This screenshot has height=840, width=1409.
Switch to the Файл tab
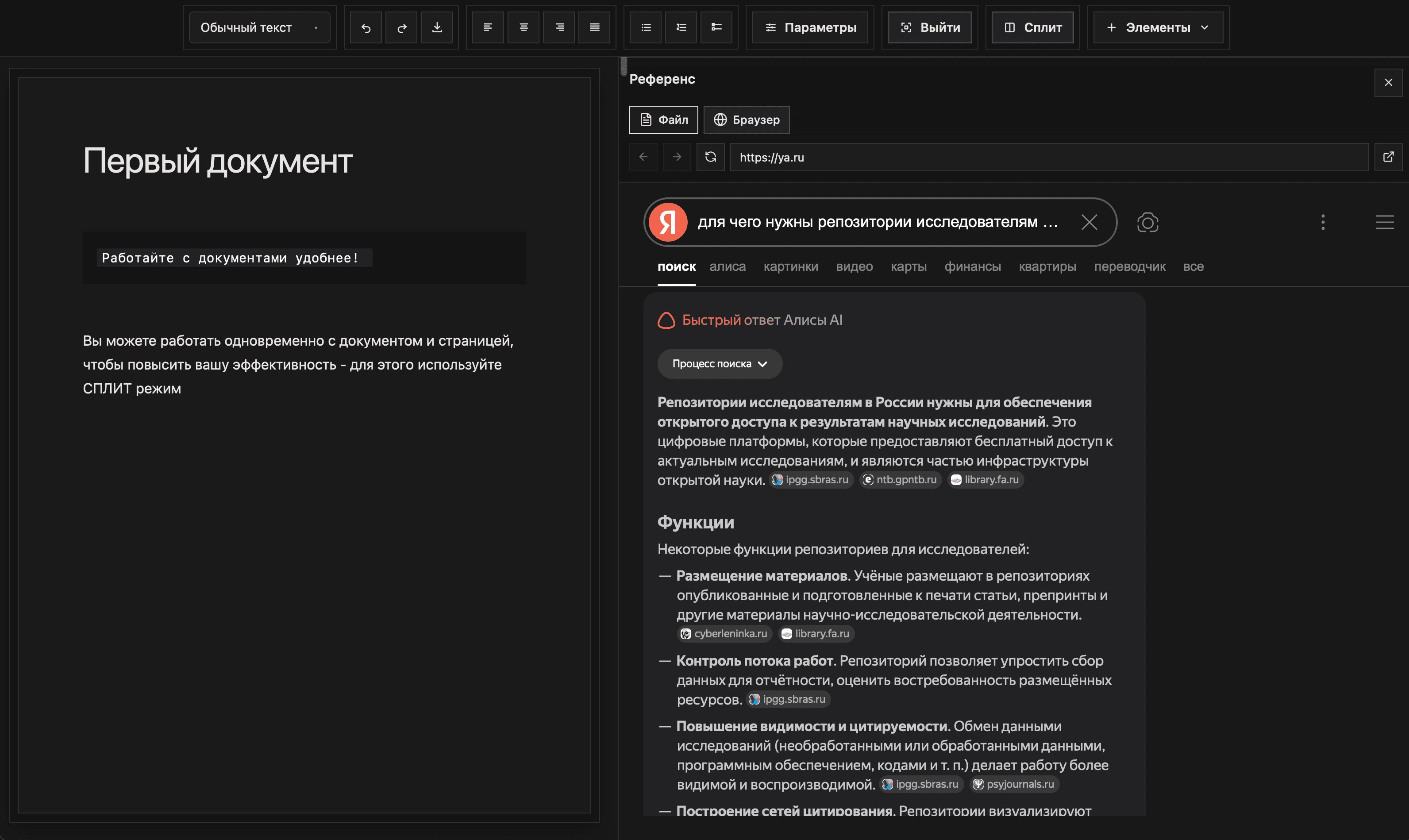(x=664, y=120)
